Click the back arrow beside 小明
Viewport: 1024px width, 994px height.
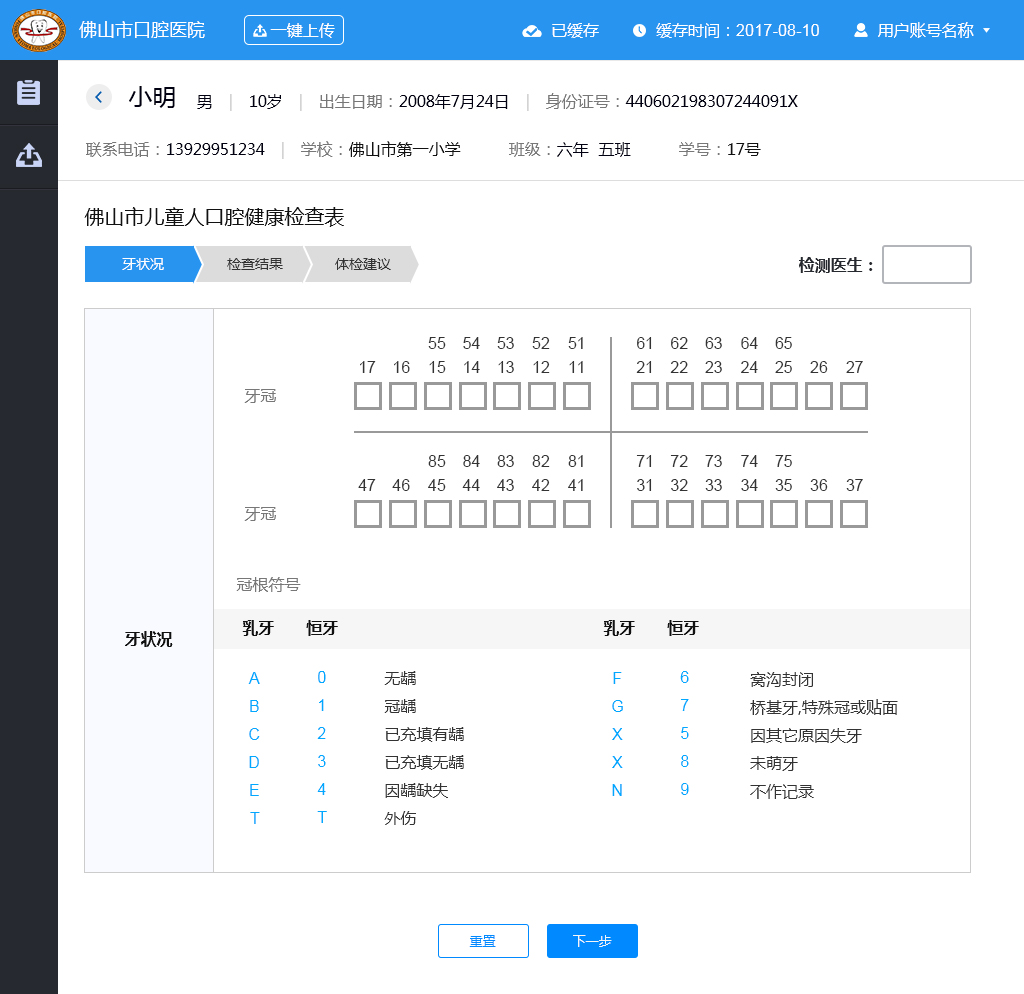99,97
